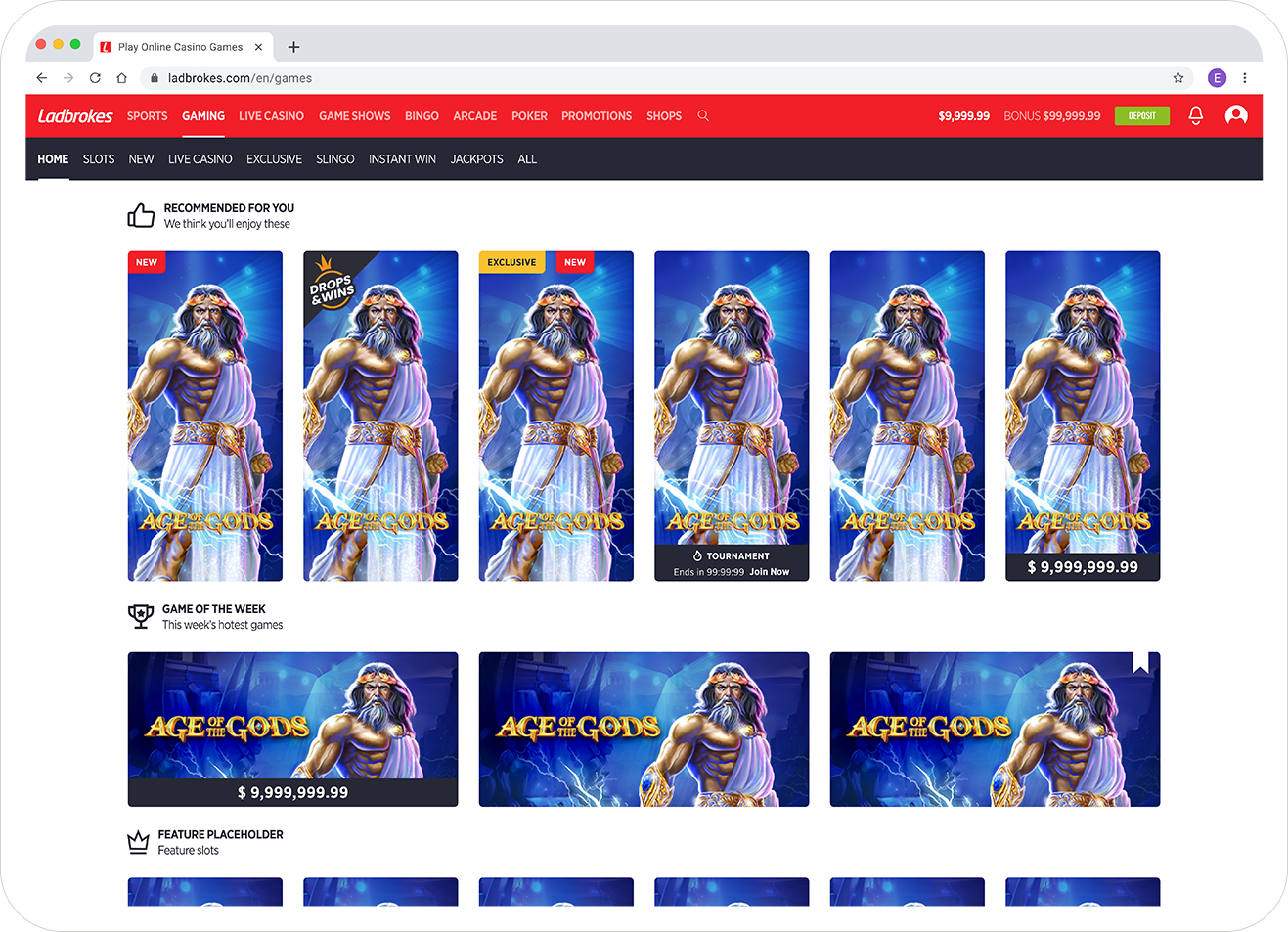Viewport: 1288px width, 932px height.
Task: Open Live Casino in the red header
Action: click(271, 116)
